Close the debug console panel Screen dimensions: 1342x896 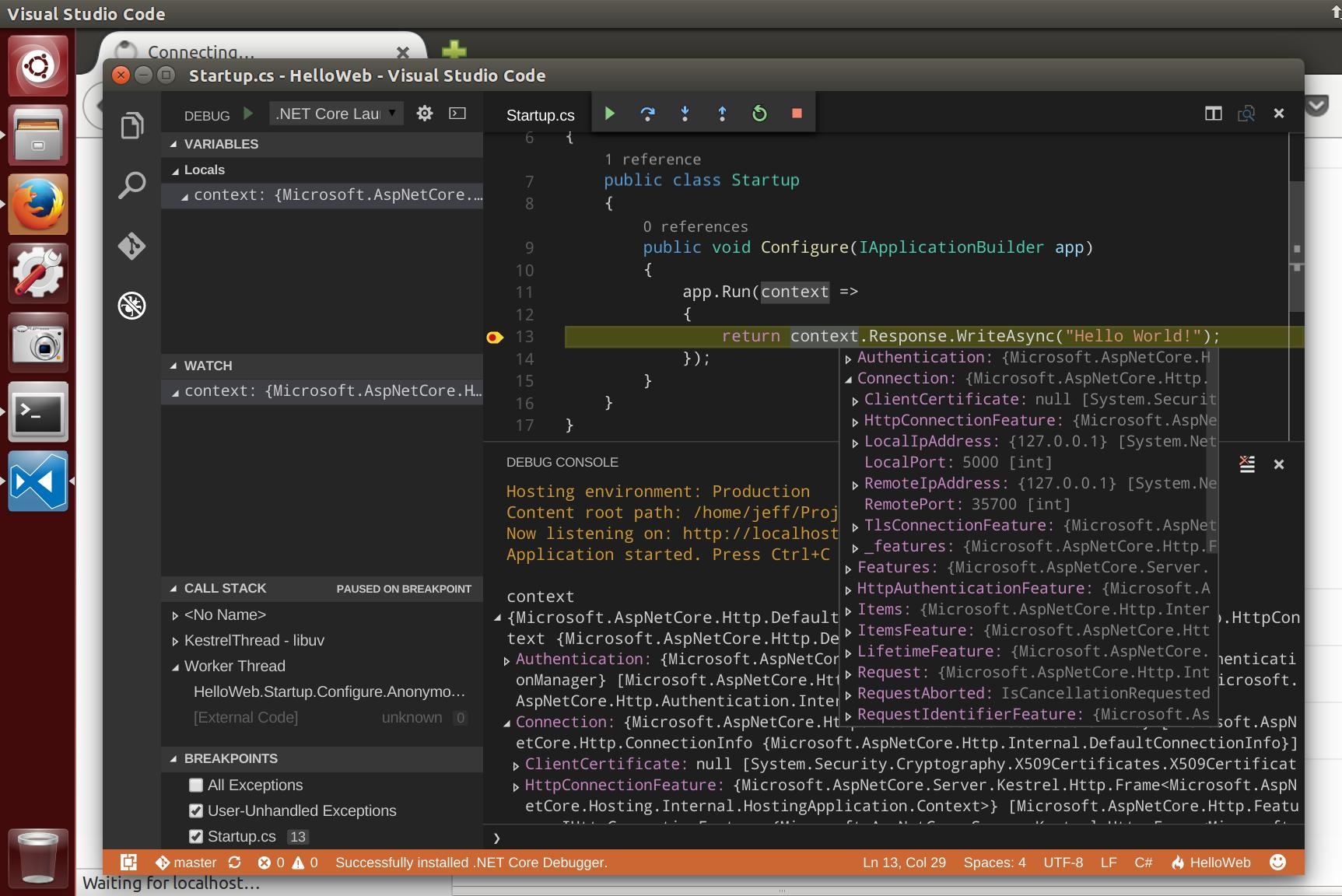(x=1279, y=464)
